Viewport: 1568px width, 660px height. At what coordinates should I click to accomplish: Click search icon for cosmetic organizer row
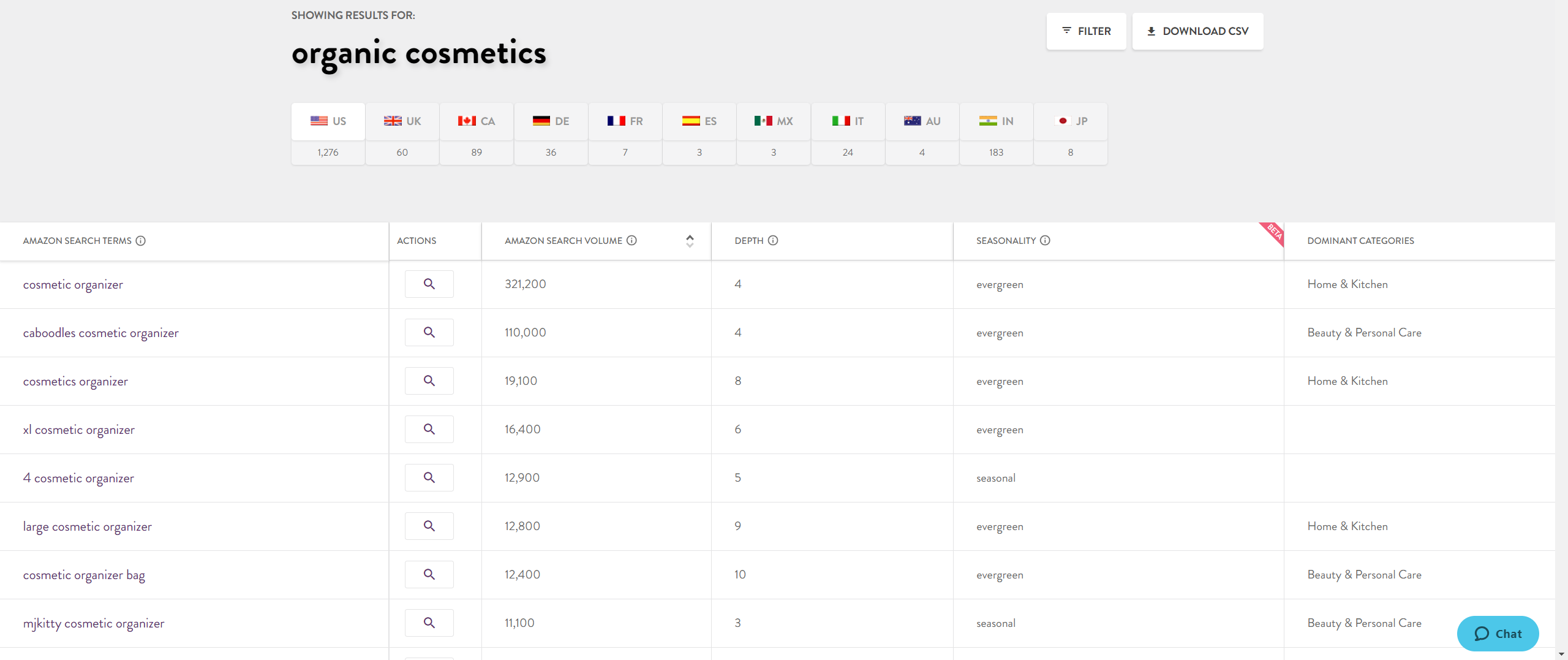tap(429, 284)
